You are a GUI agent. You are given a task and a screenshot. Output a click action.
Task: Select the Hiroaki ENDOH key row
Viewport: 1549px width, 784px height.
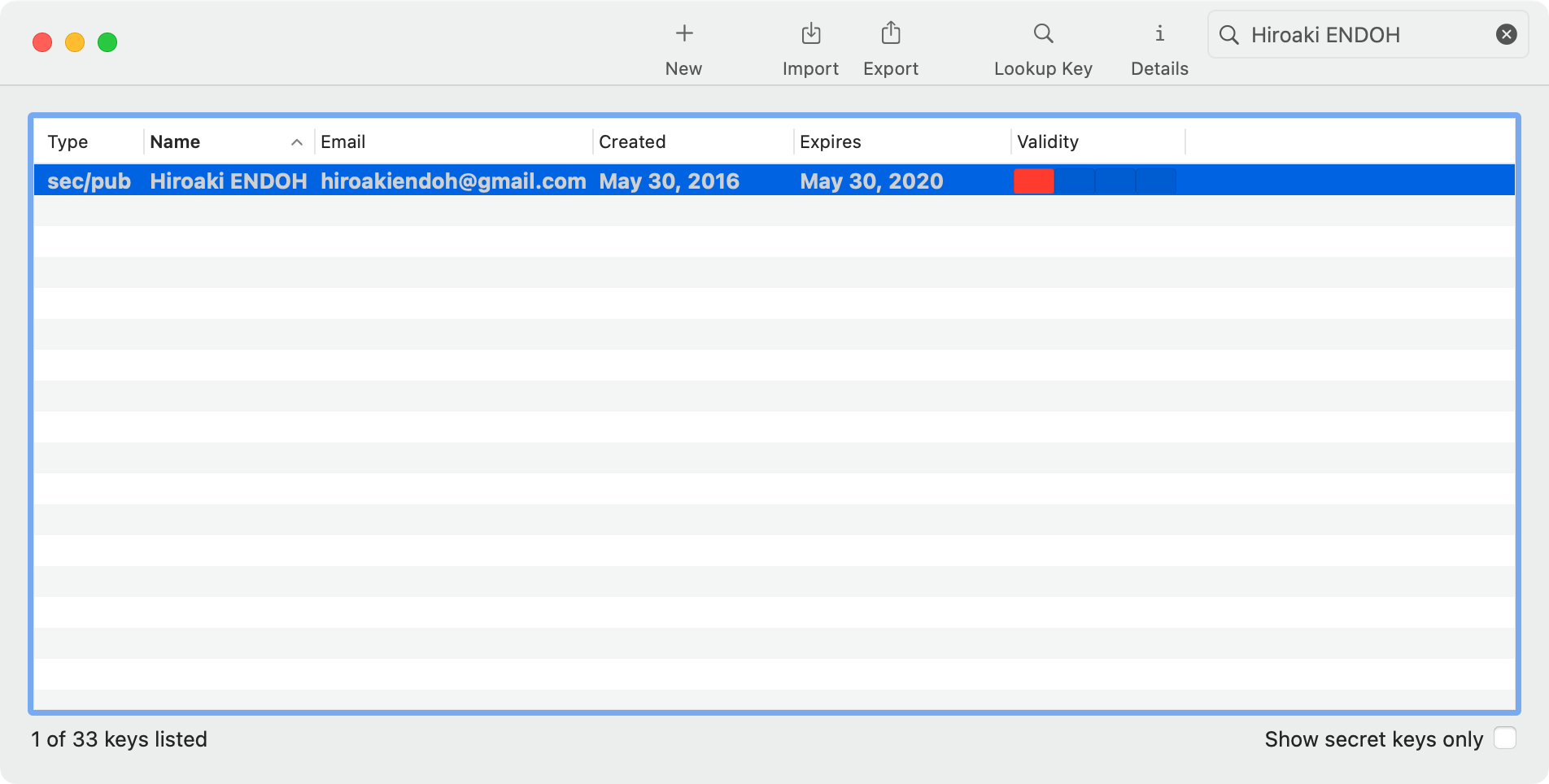click(228, 181)
